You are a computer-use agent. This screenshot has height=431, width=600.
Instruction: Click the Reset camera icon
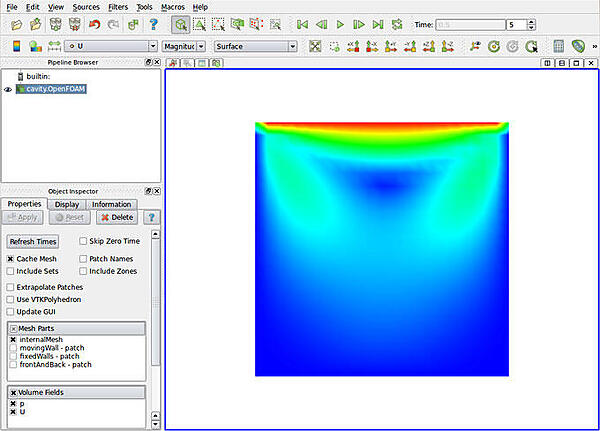[315, 46]
